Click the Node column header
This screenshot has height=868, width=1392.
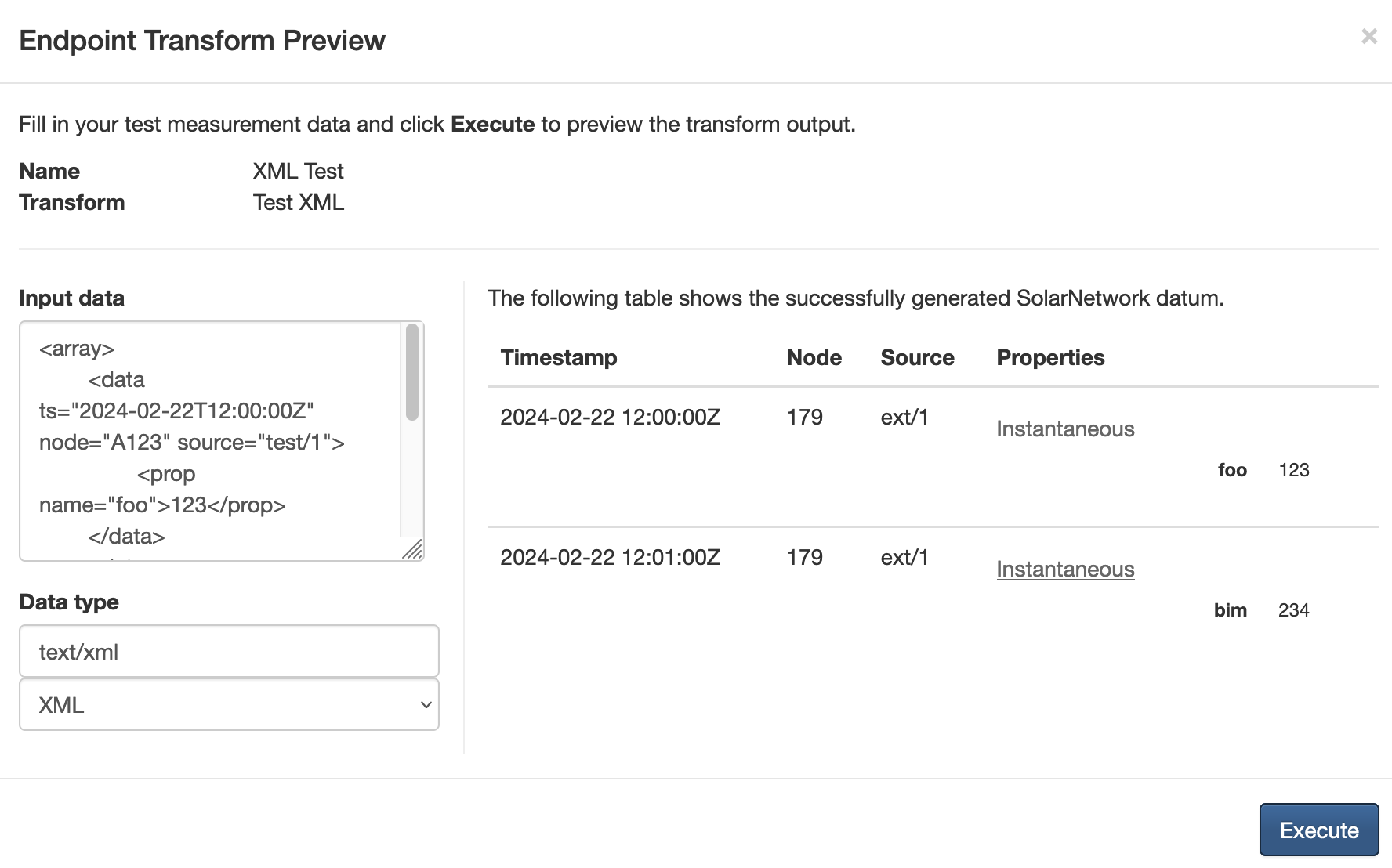(x=814, y=357)
